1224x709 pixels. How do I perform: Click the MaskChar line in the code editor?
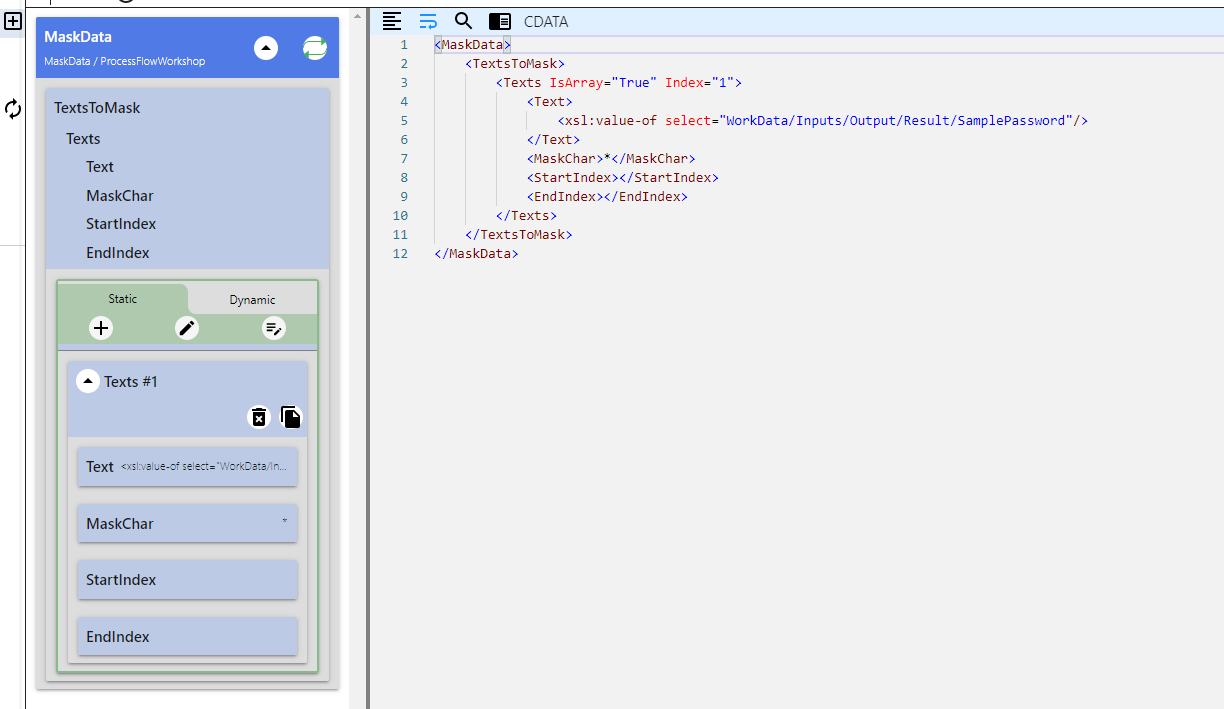pyautogui.click(x=611, y=159)
